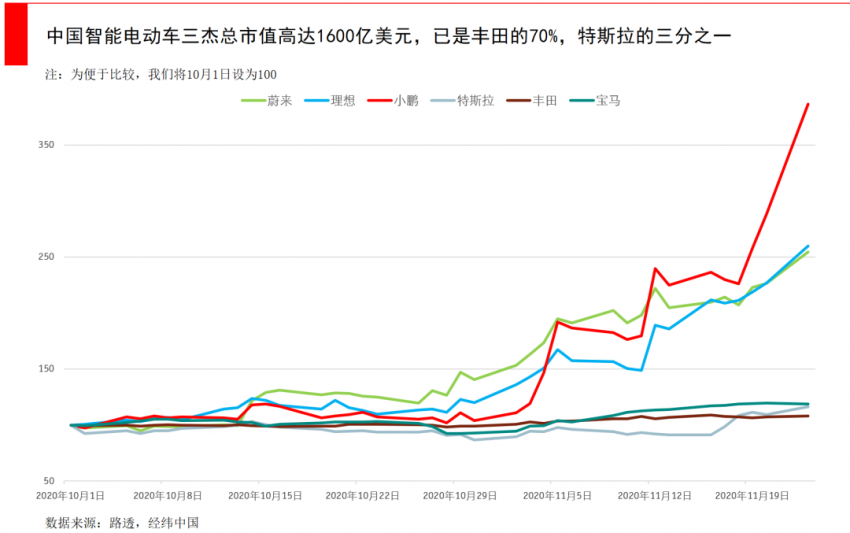The width and height of the screenshot is (850, 533).
Task: Click the 150 y-axis value
Action: pos(45,369)
